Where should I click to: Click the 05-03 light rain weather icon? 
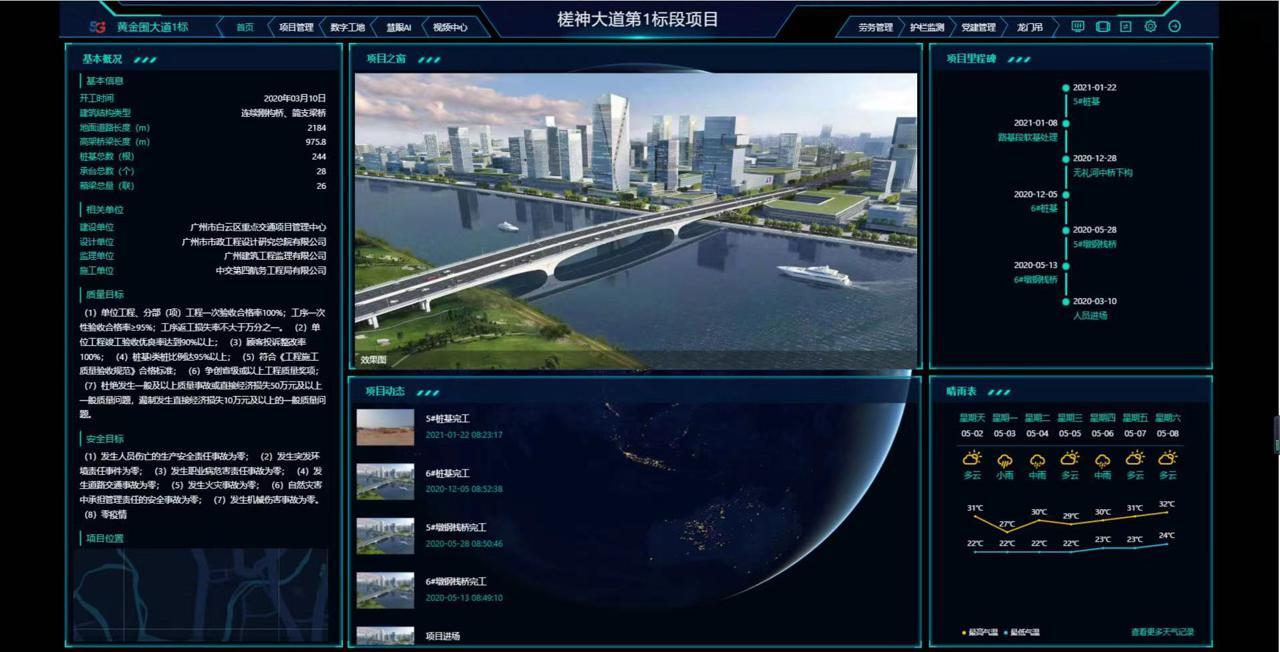click(1005, 460)
